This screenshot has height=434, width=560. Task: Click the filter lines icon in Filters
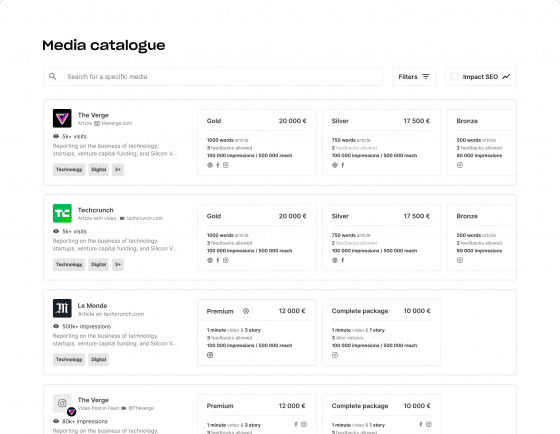tap(426, 76)
